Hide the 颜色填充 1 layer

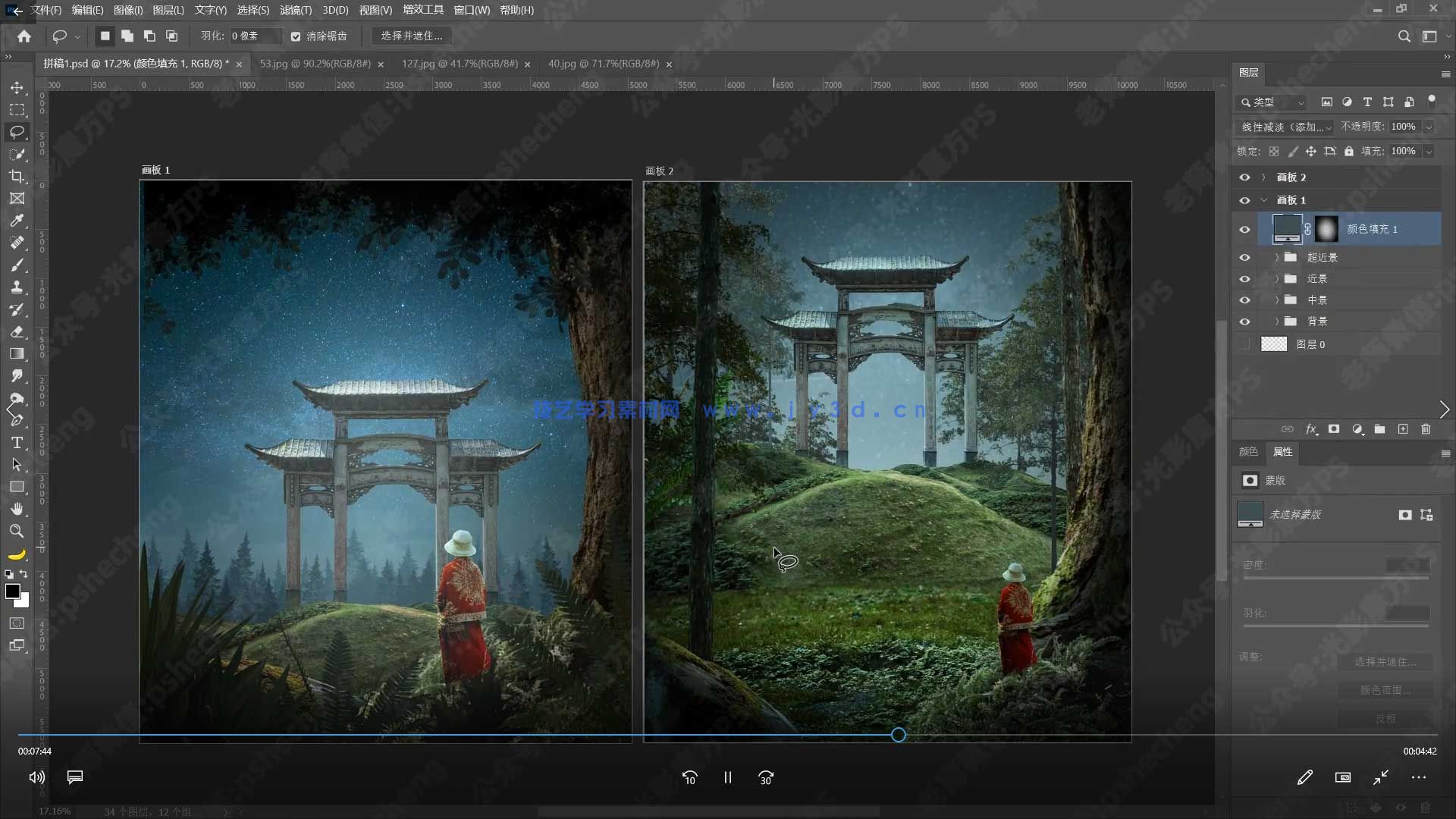1244,229
